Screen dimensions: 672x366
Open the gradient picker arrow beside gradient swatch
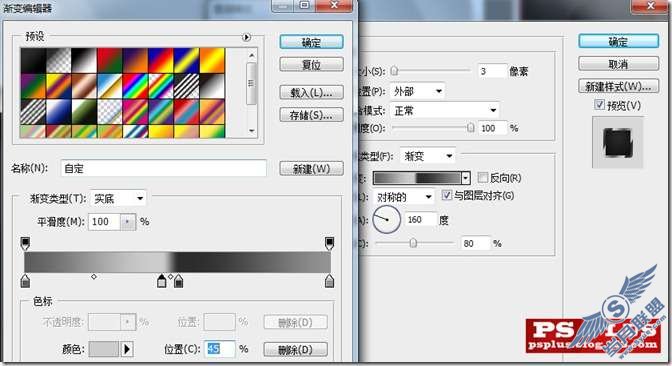[x=466, y=178]
